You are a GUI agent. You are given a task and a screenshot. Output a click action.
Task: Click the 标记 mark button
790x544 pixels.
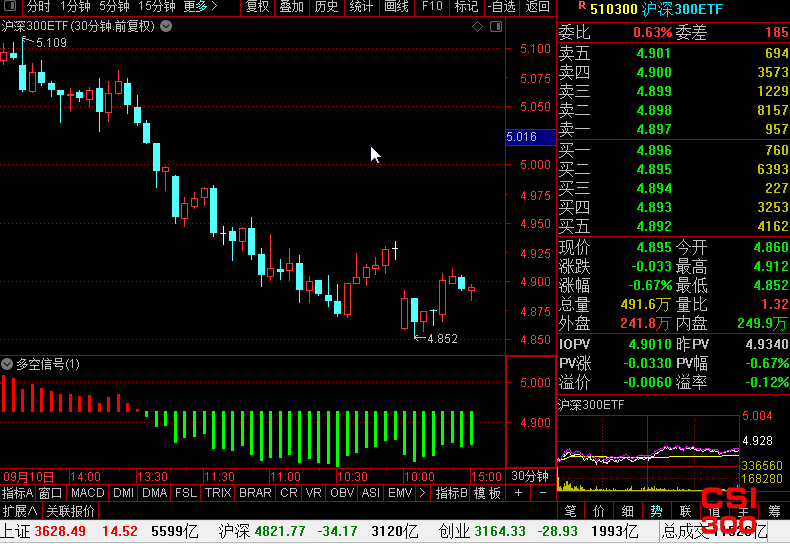click(466, 7)
